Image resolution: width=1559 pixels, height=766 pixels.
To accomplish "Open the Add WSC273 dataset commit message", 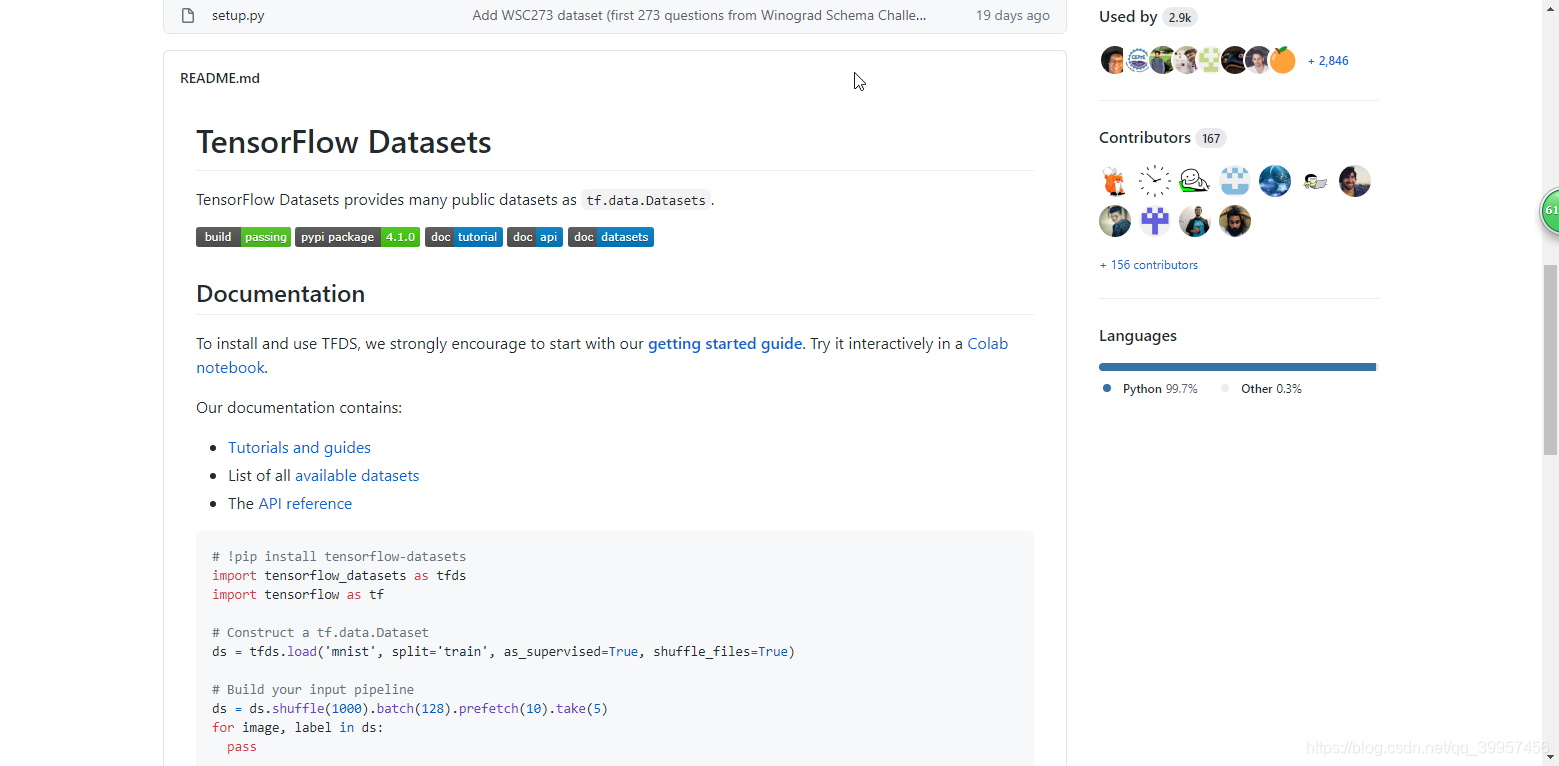I will [x=699, y=16].
